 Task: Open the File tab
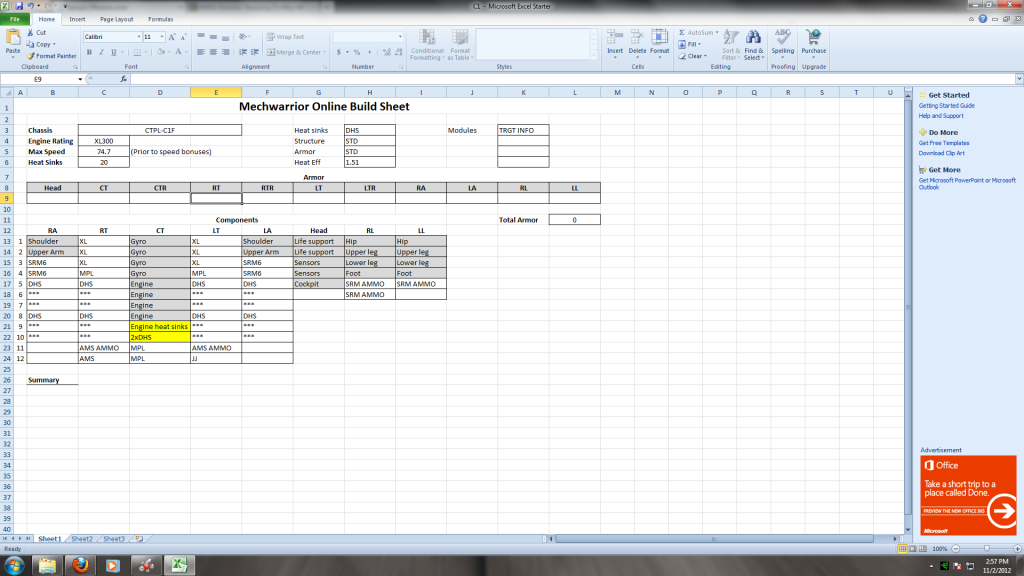pos(14,20)
